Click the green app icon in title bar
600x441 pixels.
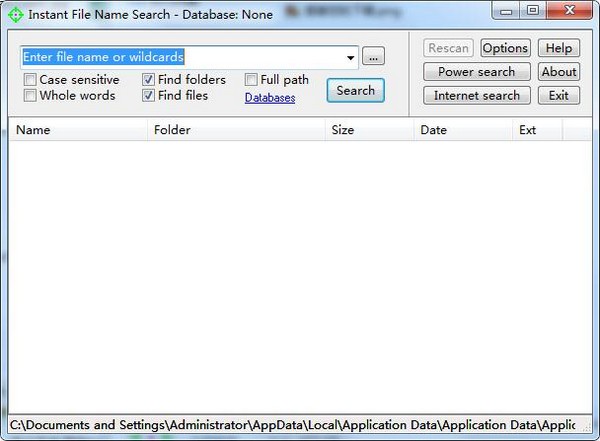point(15,15)
